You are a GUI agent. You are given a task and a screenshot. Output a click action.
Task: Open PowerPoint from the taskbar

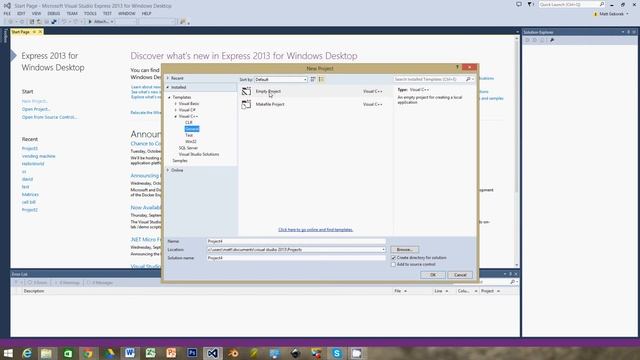coord(171,353)
